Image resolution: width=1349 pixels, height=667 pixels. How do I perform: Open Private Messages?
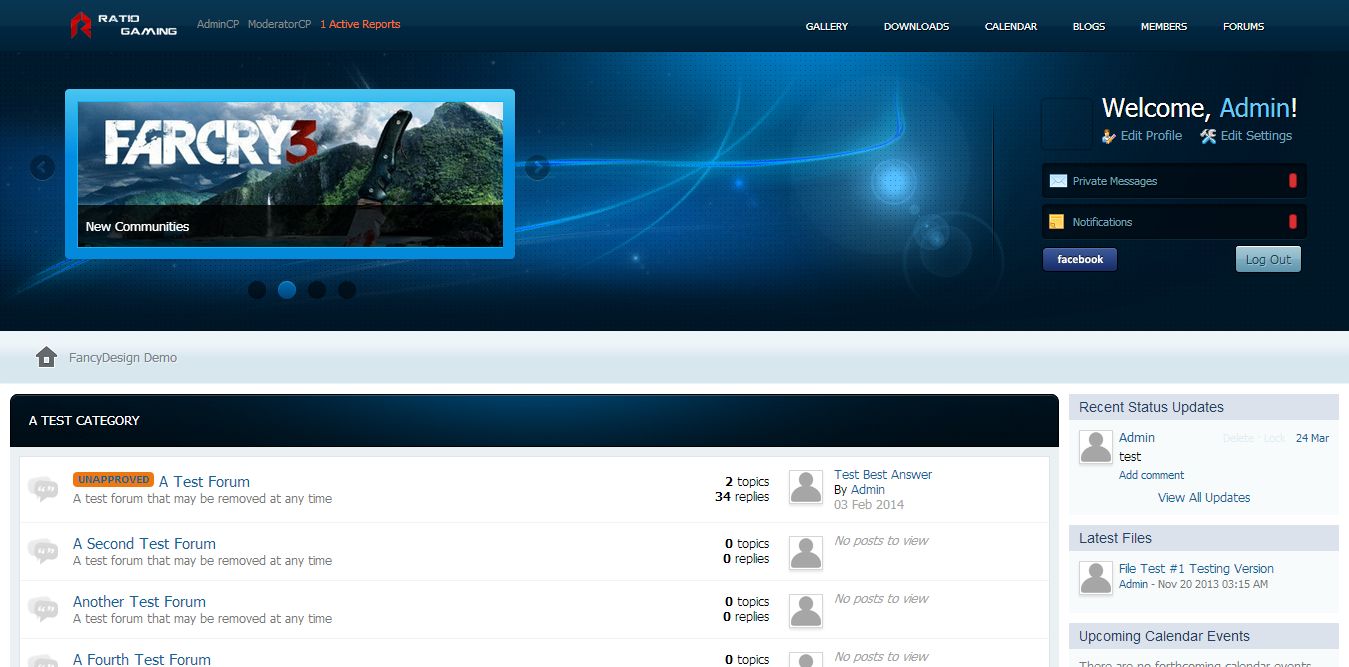tap(1174, 181)
